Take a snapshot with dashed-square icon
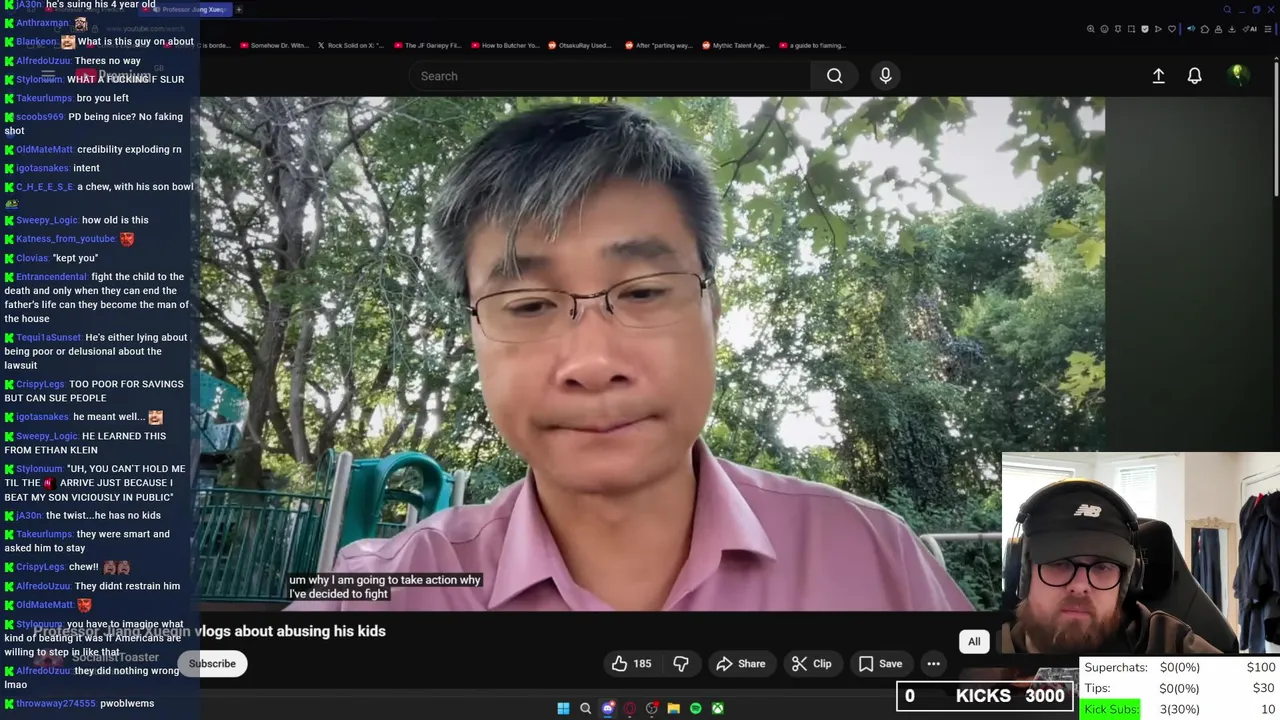This screenshot has height=720, width=1280. point(1131,29)
